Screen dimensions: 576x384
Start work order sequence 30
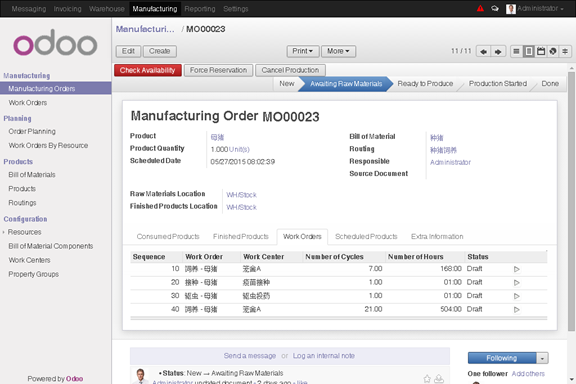(x=516, y=296)
